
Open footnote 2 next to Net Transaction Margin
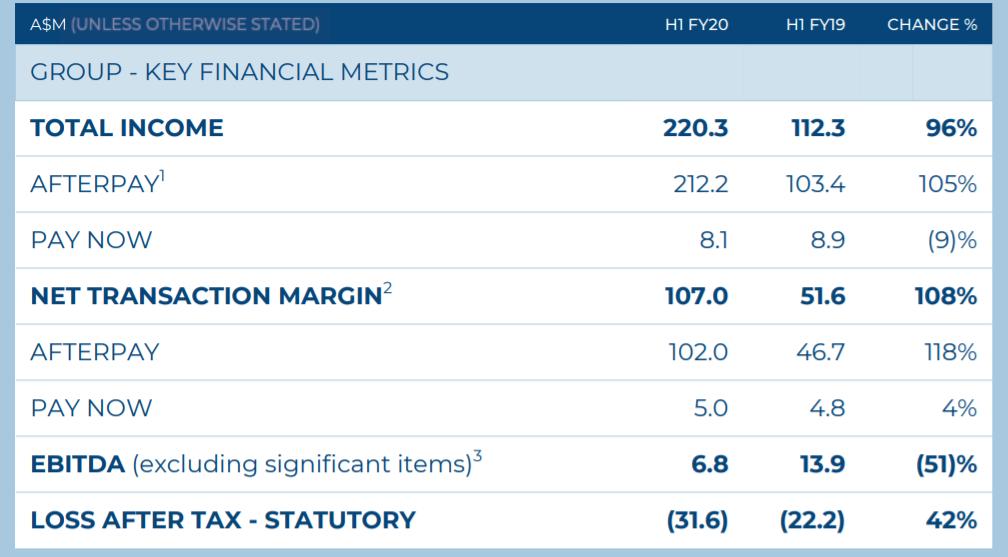[388, 289]
